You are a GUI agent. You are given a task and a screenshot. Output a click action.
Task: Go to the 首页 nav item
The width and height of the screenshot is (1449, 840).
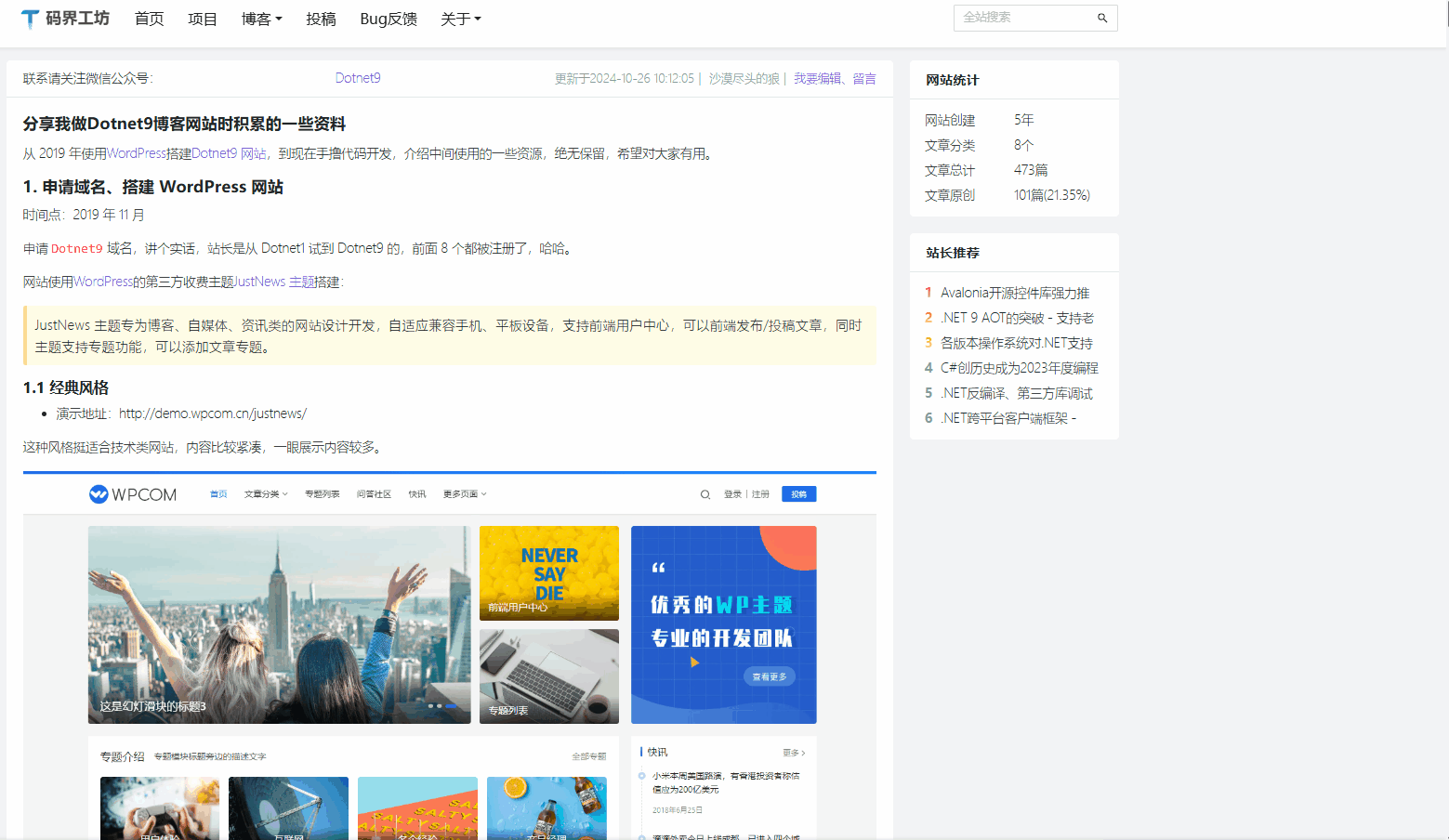click(x=149, y=19)
